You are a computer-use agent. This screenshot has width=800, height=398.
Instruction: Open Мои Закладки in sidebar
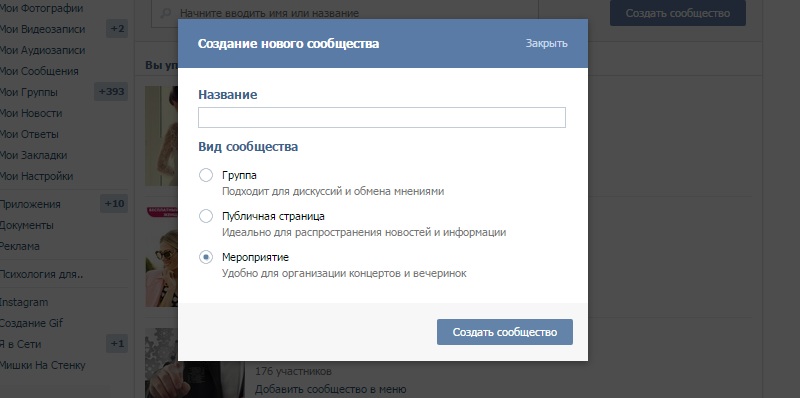(34, 155)
